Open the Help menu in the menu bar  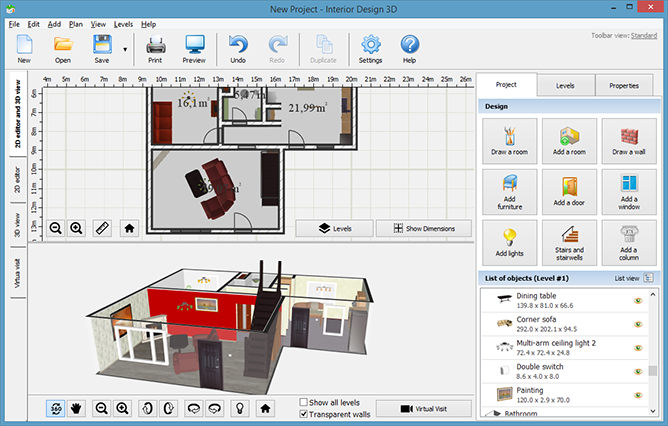(149, 24)
